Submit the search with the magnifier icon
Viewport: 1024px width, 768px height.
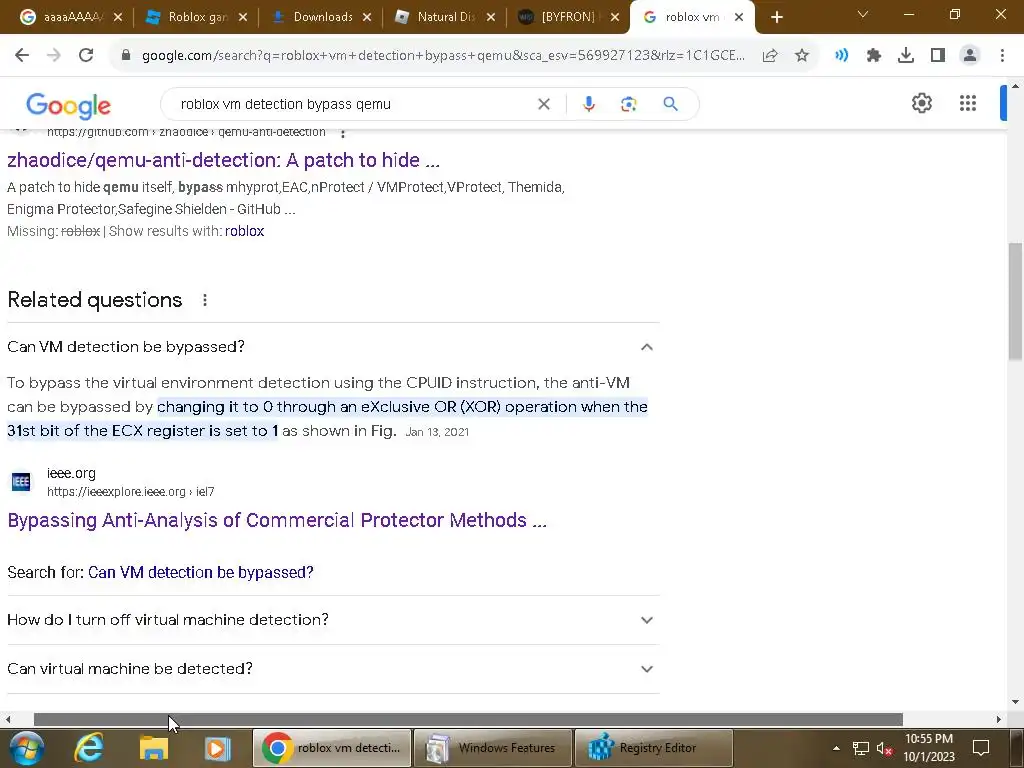[x=670, y=104]
